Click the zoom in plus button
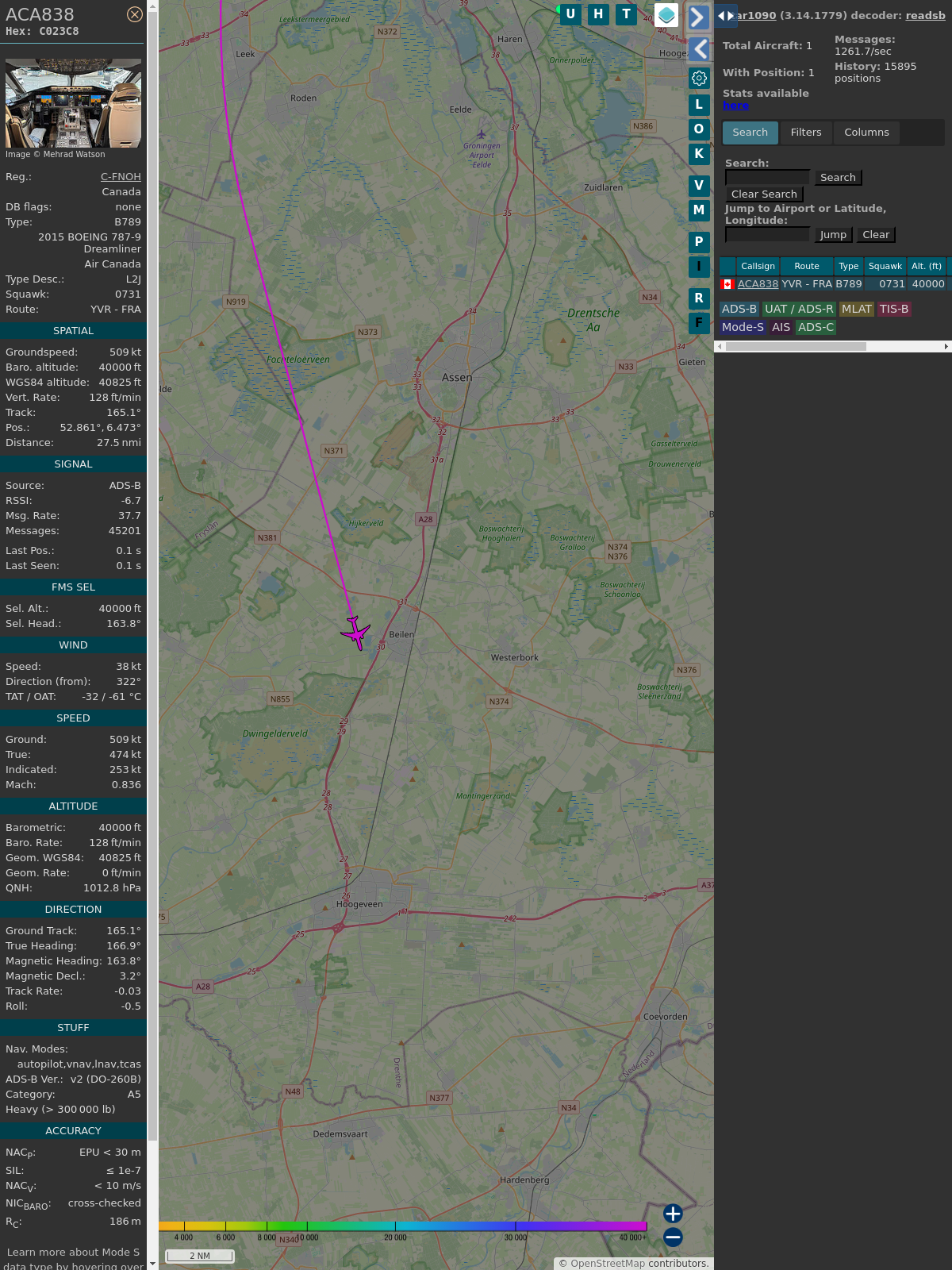This screenshot has height=1270, width=952. tap(673, 1213)
